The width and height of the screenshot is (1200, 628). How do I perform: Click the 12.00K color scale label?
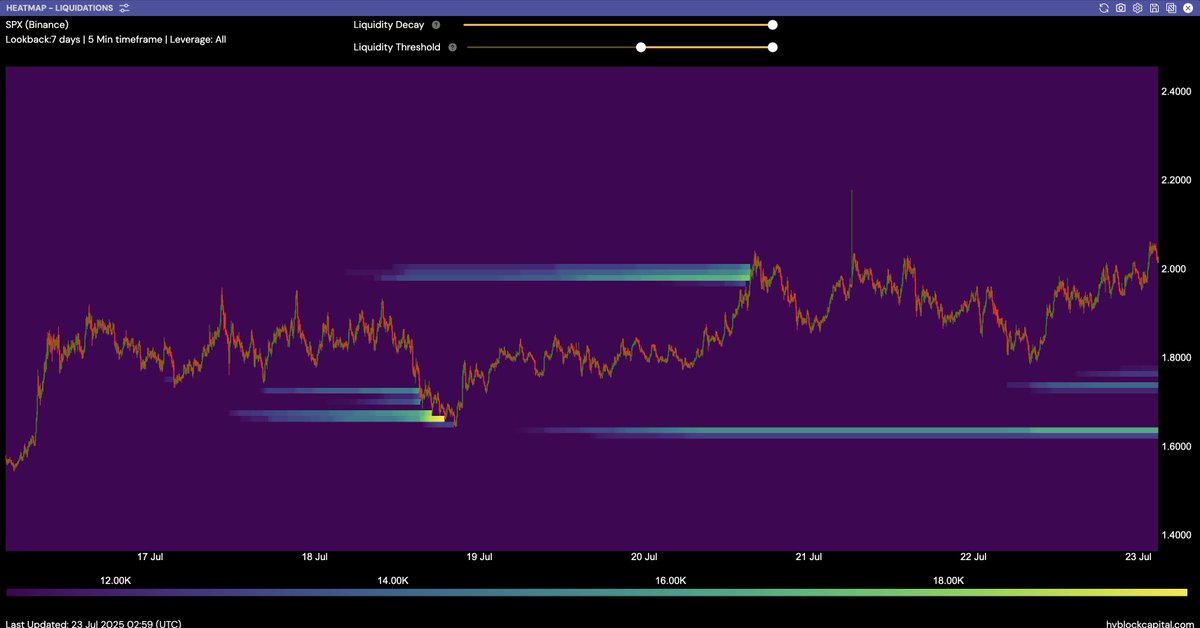pyautogui.click(x=115, y=580)
